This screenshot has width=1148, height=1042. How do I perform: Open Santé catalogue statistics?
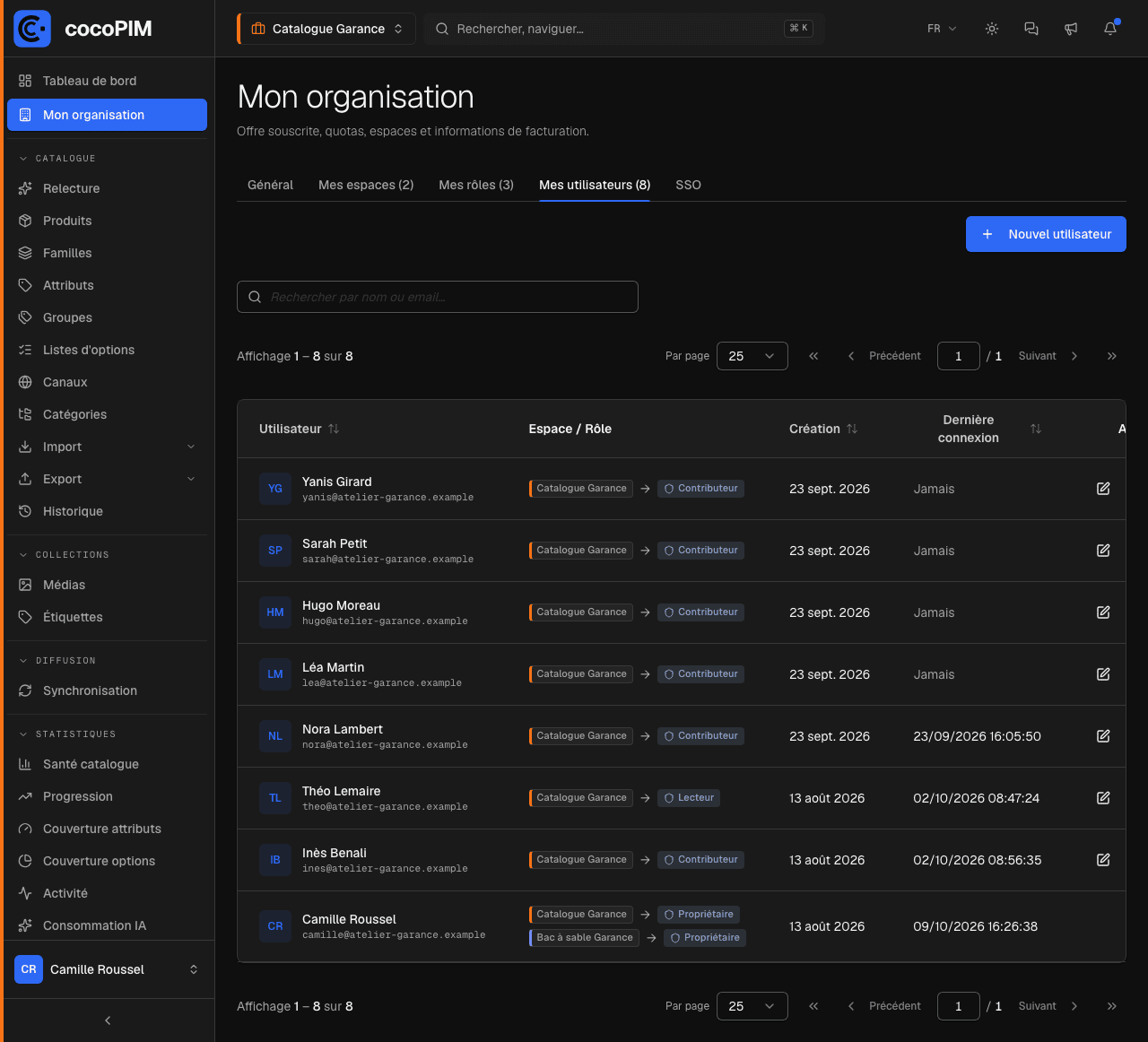108,764
